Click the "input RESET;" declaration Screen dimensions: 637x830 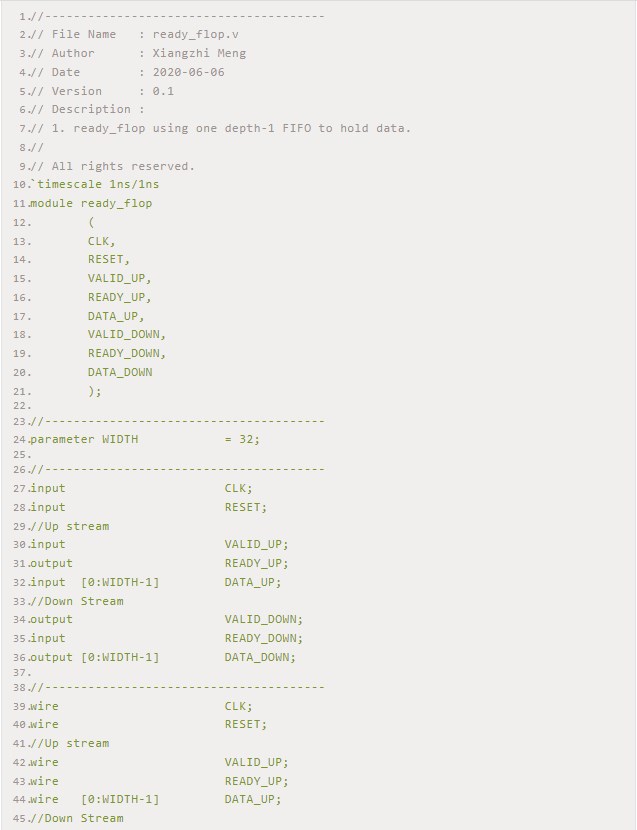tap(148, 507)
